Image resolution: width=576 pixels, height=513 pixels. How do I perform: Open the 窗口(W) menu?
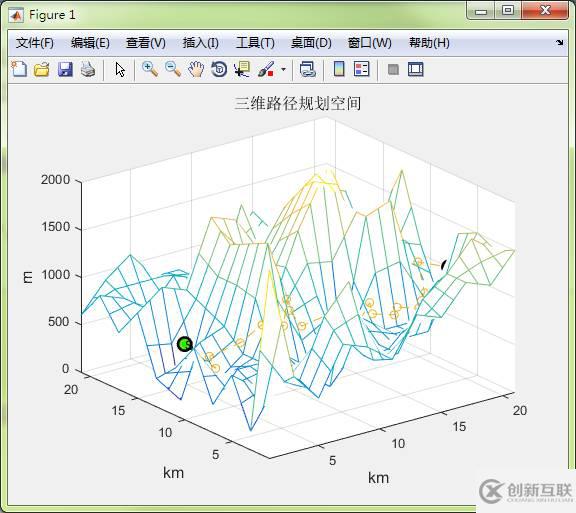[x=370, y=43]
